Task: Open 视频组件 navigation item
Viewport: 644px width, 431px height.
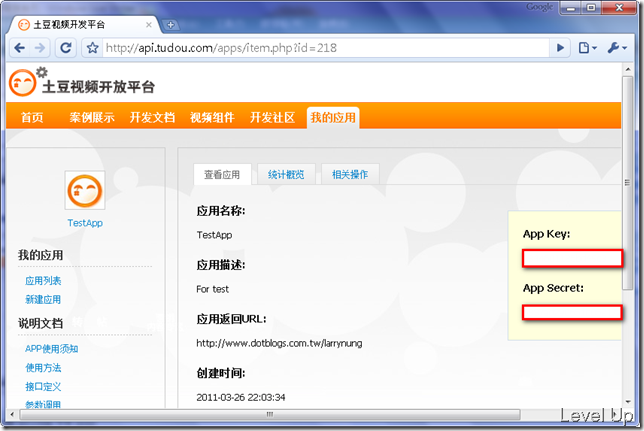Action: point(212,118)
